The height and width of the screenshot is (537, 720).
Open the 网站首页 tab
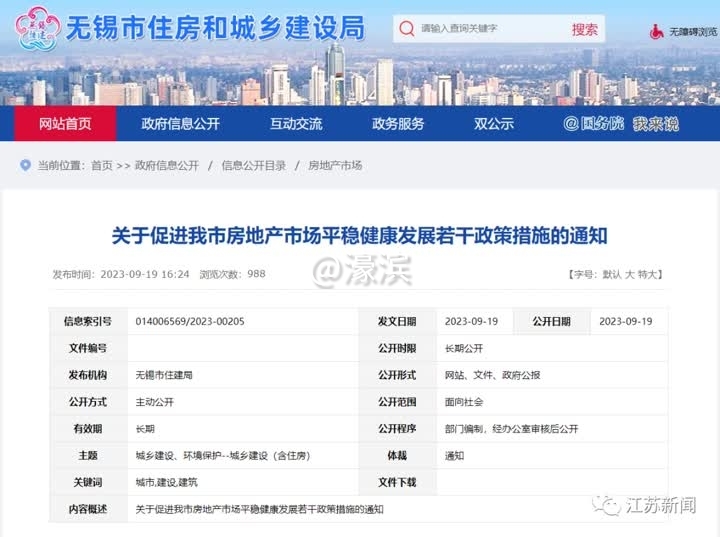pyautogui.click(x=65, y=124)
